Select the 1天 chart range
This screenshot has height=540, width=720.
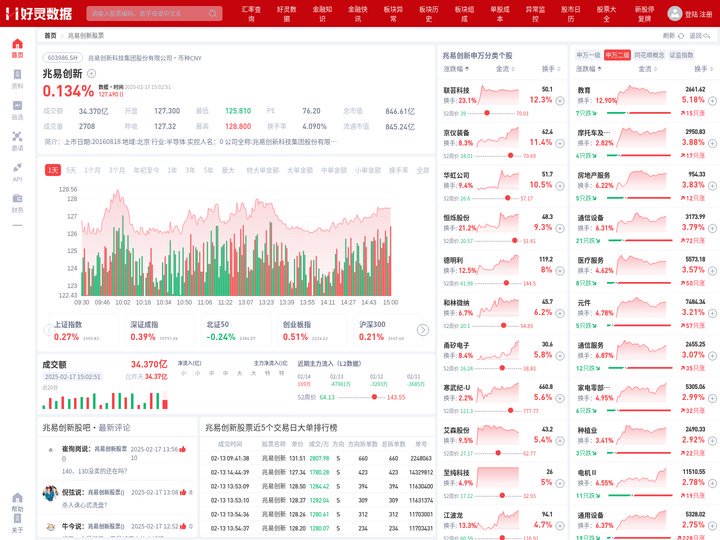point(53,170)
